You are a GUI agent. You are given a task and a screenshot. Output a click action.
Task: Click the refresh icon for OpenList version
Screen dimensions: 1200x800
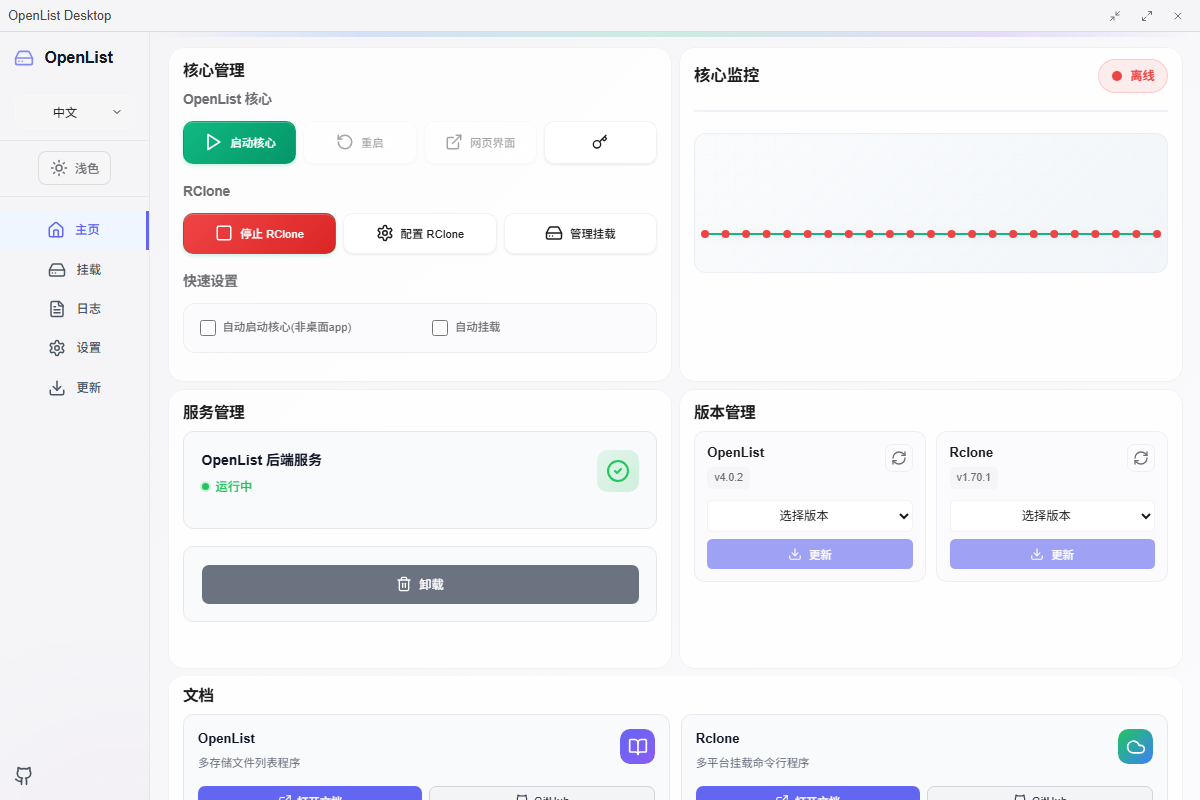click(x=898, y=457)
